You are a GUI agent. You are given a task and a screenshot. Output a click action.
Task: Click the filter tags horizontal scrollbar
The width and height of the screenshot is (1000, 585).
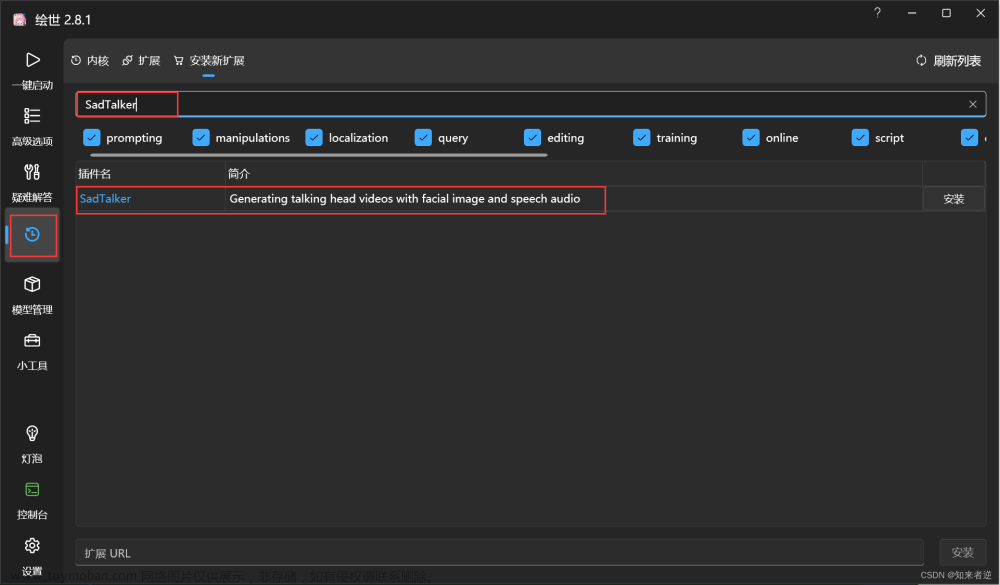tap(319, 154)
